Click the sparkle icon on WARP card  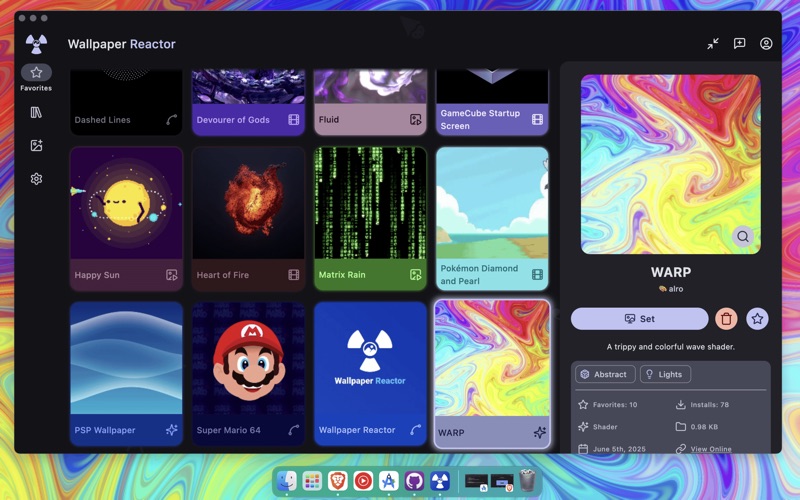[539, 433]
